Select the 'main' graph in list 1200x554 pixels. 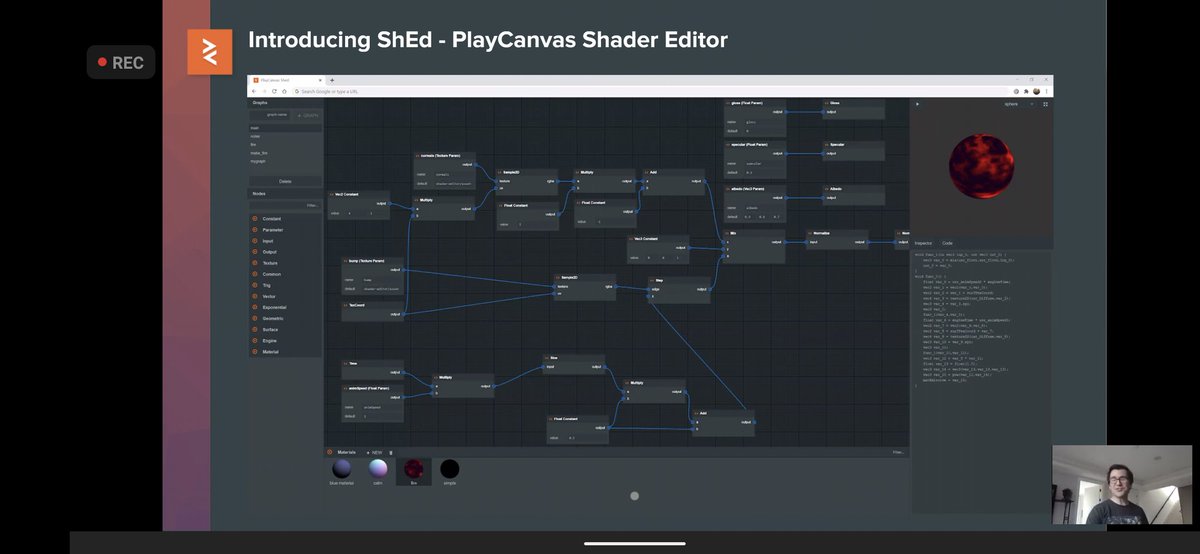pos(285,128)
